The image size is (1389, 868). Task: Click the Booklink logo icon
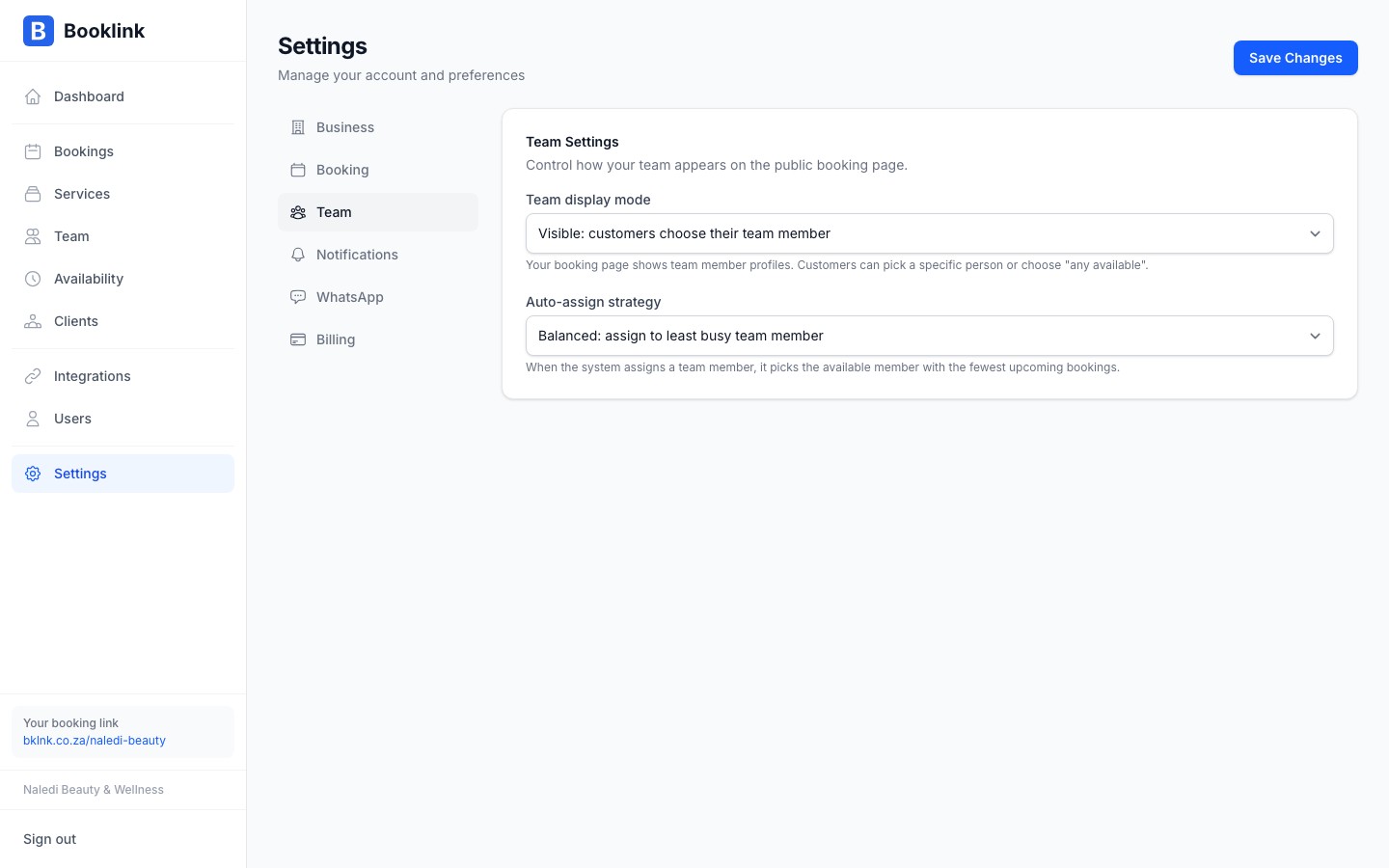click(39, 31)
